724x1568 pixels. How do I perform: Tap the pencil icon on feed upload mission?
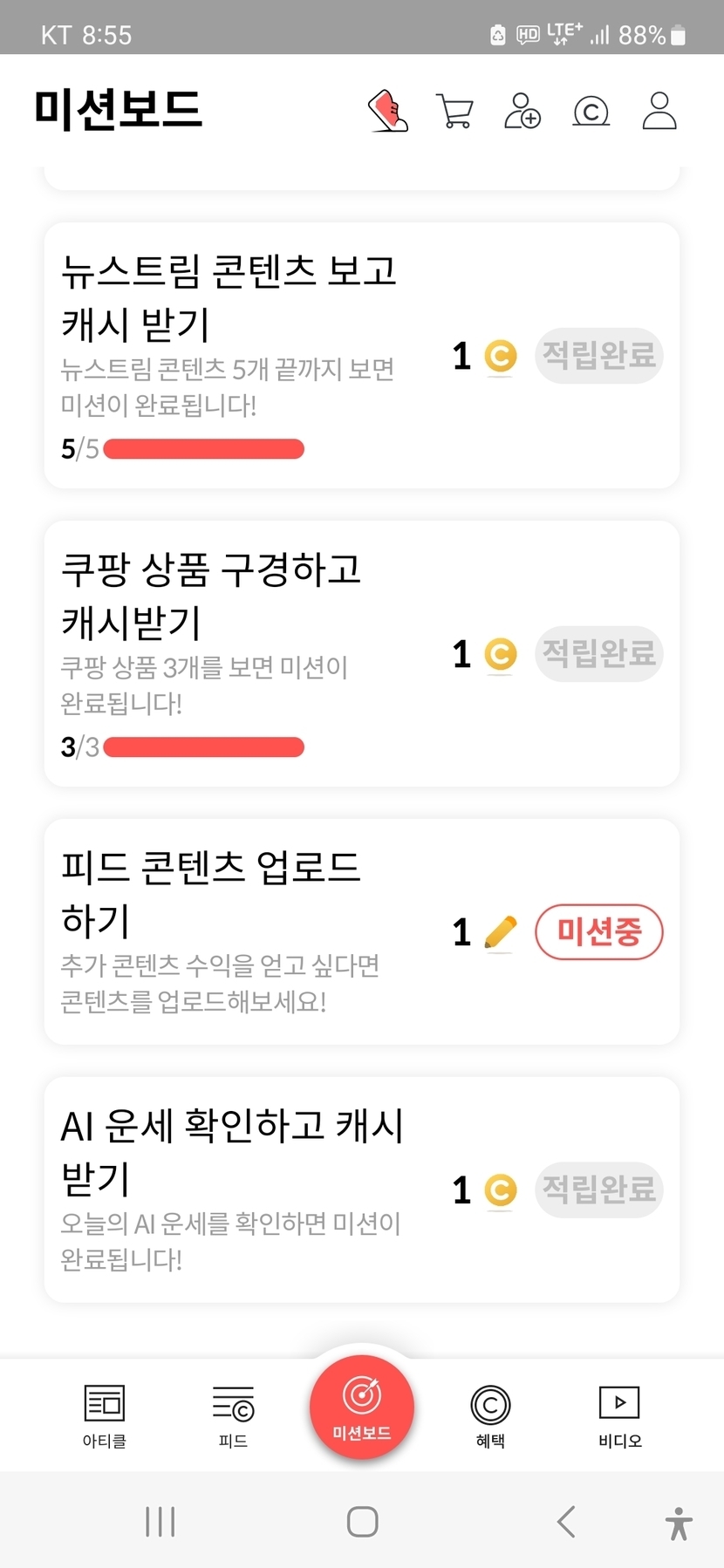pyautogui.click(x=500, y=932)
